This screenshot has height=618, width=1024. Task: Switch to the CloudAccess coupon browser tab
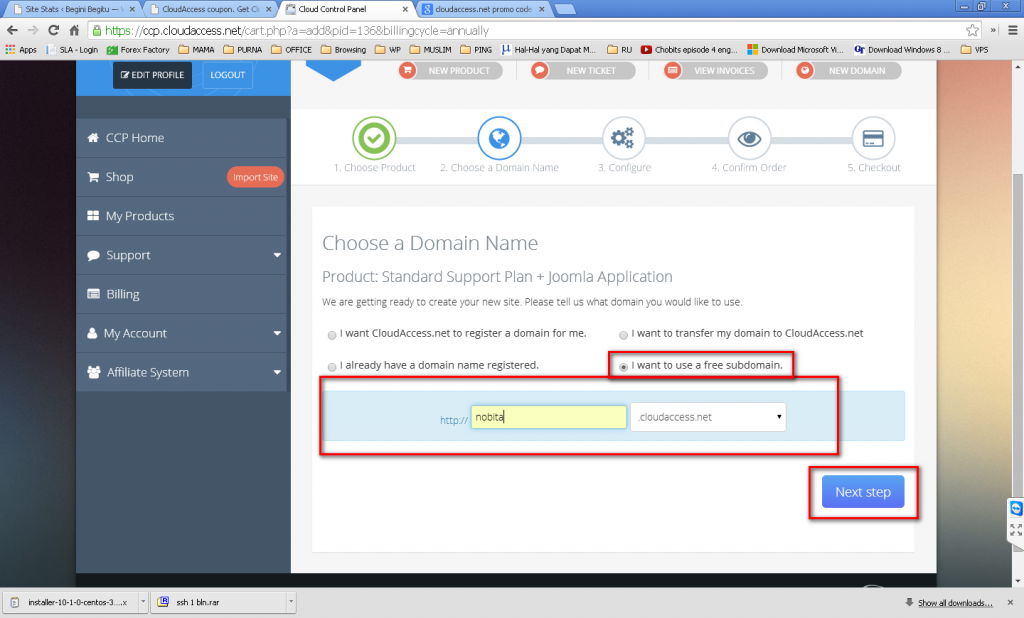(208, 9)
